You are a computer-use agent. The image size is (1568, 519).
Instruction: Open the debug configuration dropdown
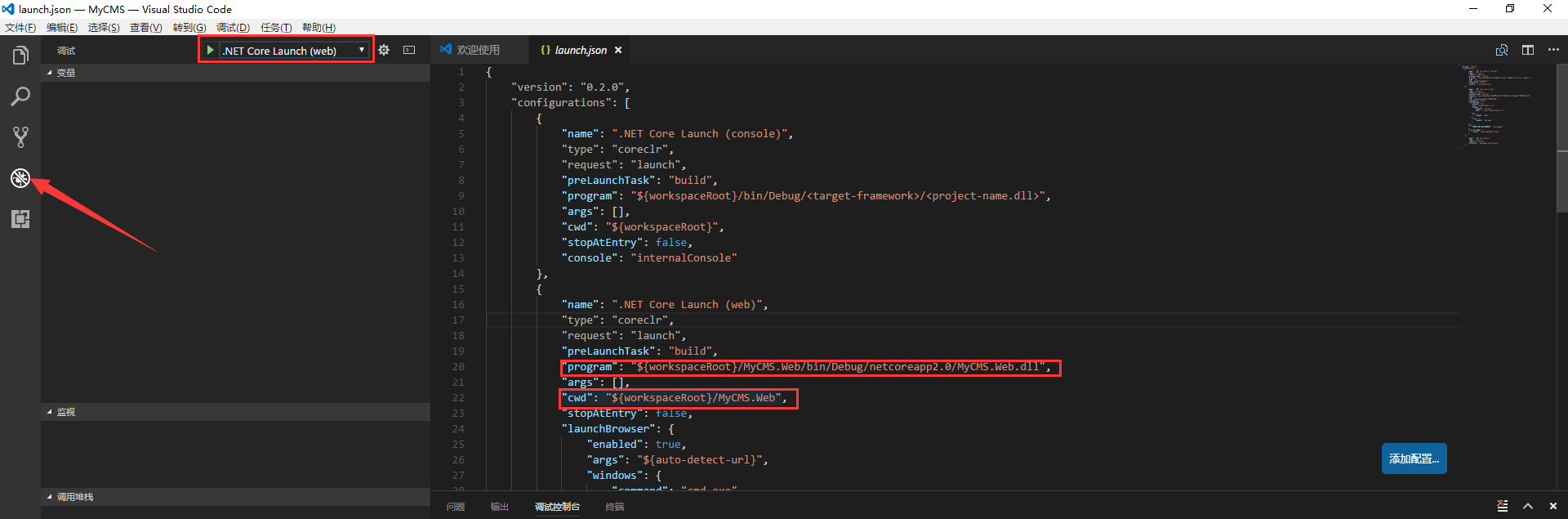click(294, 50)
